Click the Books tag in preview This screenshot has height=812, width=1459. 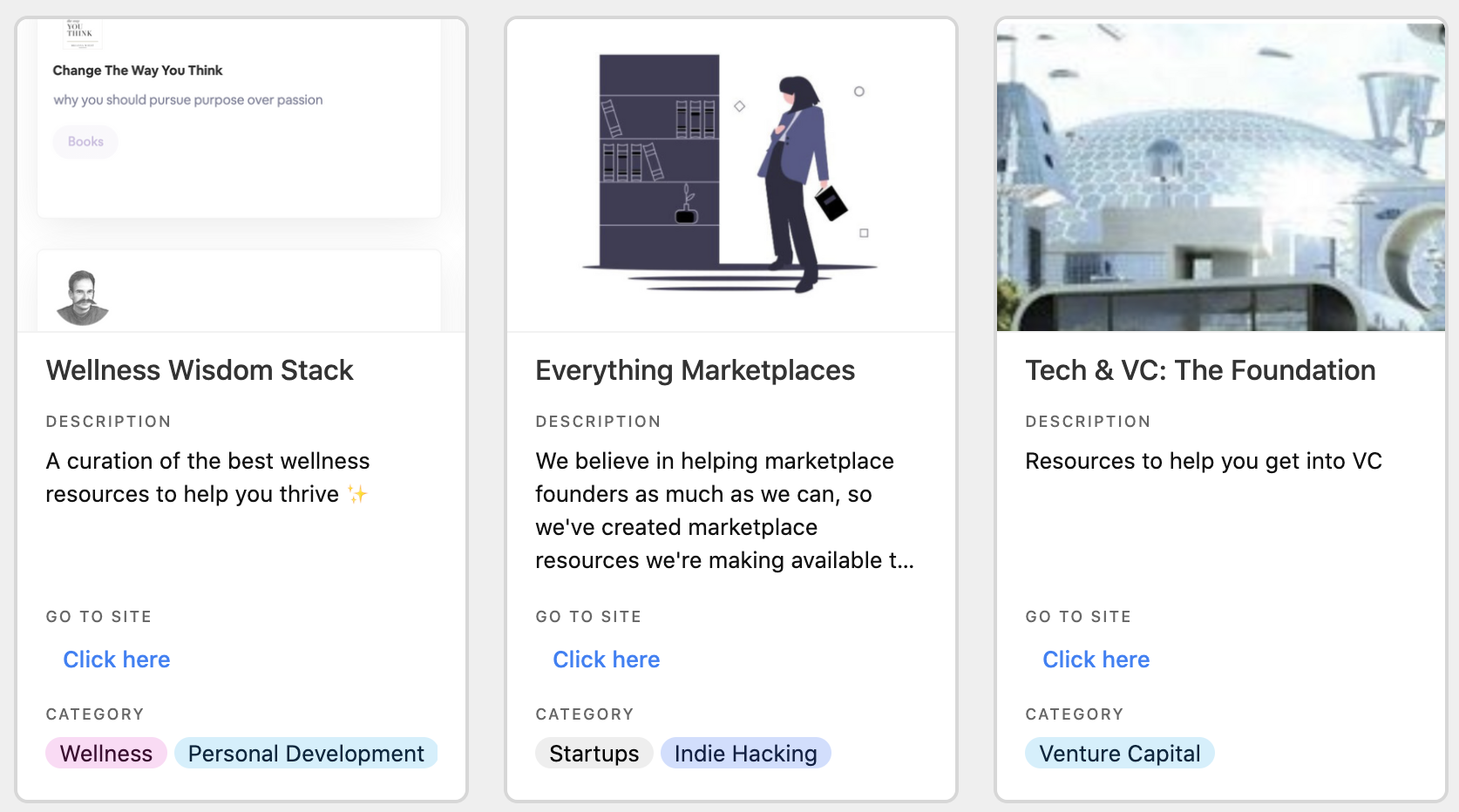(85, 142)
